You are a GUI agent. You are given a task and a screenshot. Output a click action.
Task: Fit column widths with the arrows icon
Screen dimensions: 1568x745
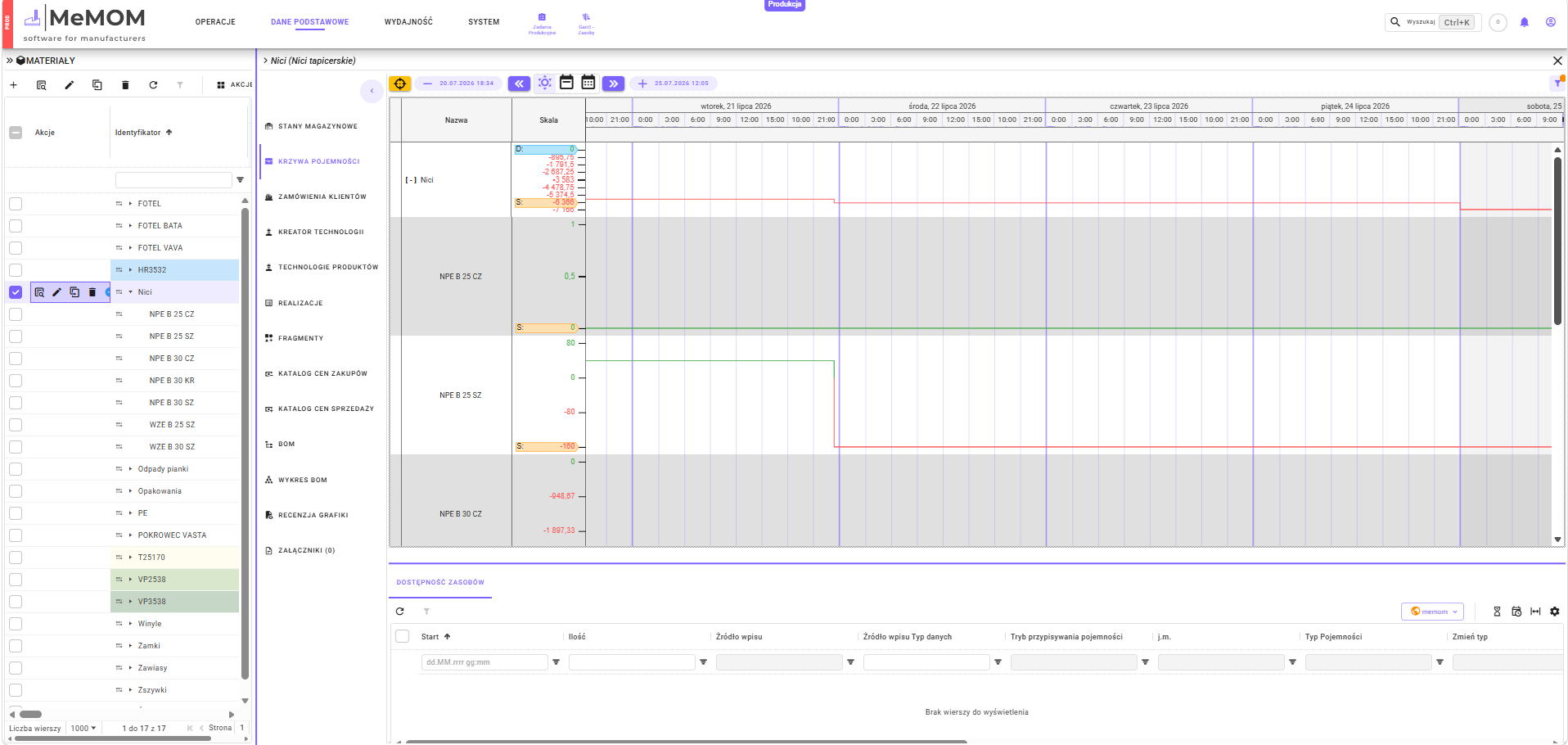point(1535,612)
